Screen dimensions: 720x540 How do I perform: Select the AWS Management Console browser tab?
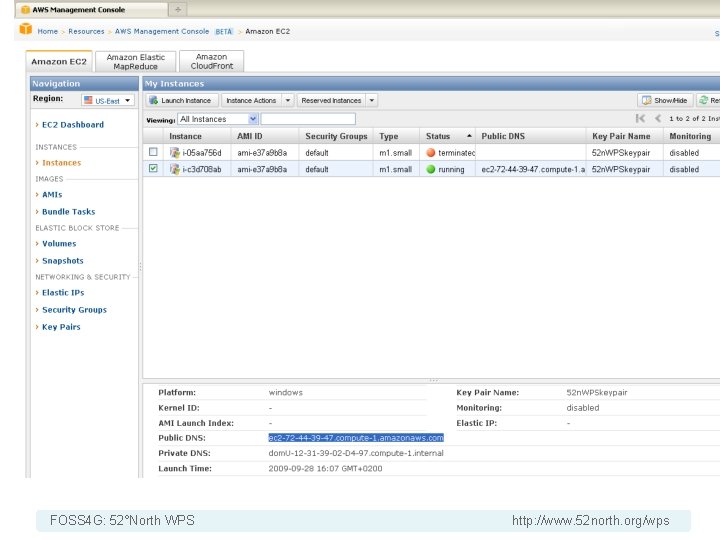[92, 9]
